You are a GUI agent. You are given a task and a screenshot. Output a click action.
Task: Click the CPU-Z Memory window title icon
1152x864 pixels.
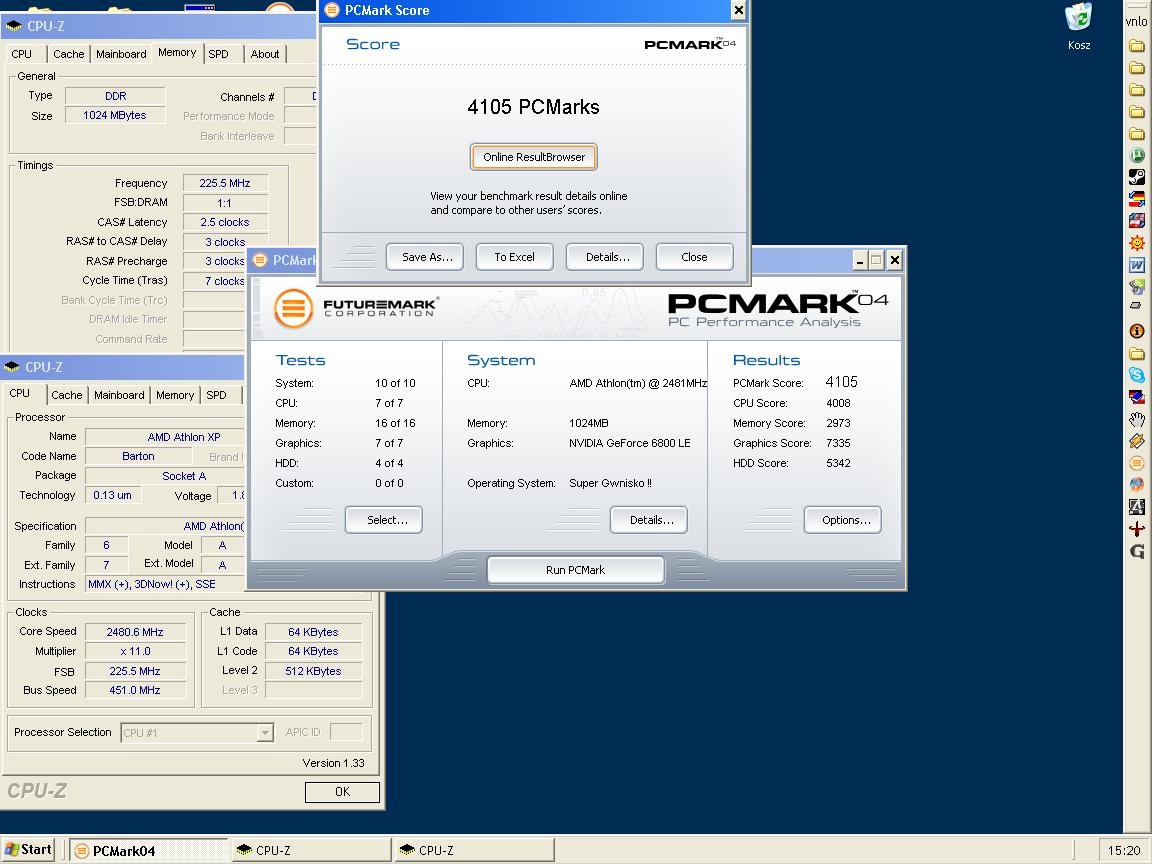click(13, 26)
